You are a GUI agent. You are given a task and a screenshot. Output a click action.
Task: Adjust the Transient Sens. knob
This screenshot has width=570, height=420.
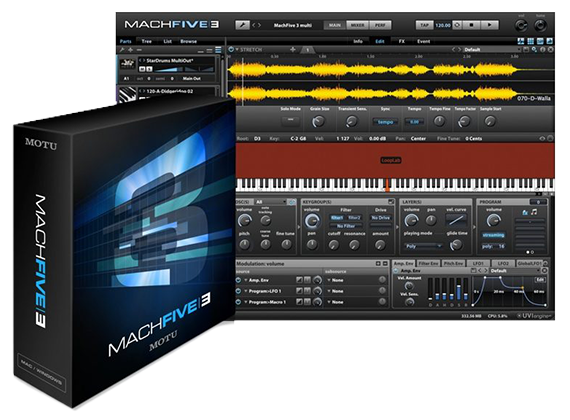[x=352, y=121]
